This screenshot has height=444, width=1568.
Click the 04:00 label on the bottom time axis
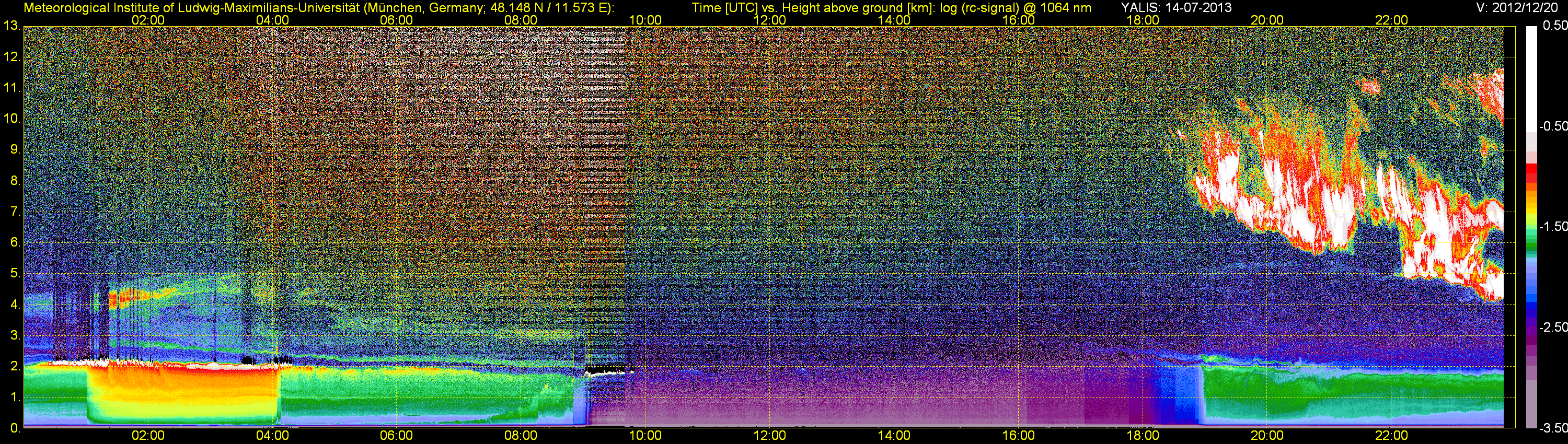coord(272,436)
